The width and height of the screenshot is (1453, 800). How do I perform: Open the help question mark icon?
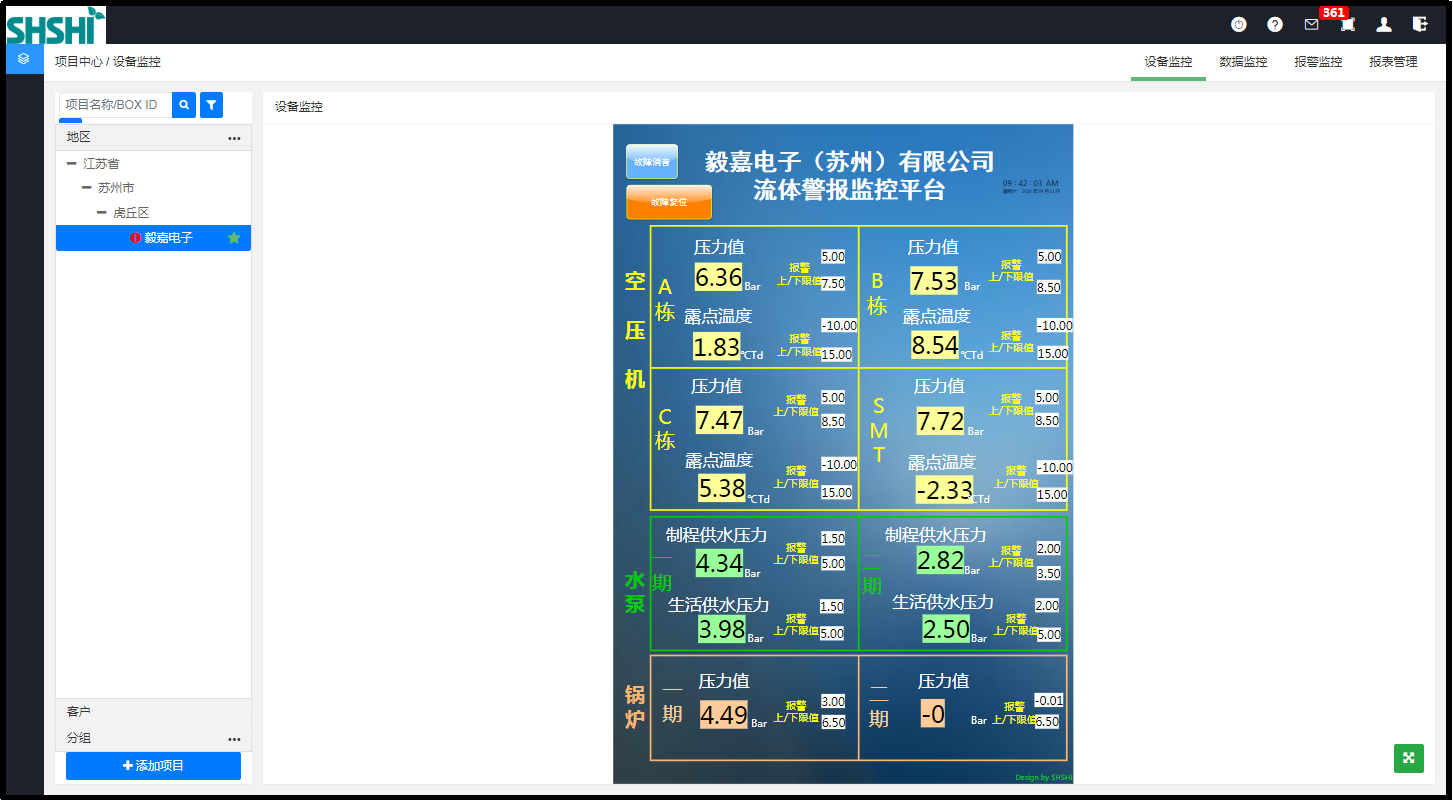1275,24
